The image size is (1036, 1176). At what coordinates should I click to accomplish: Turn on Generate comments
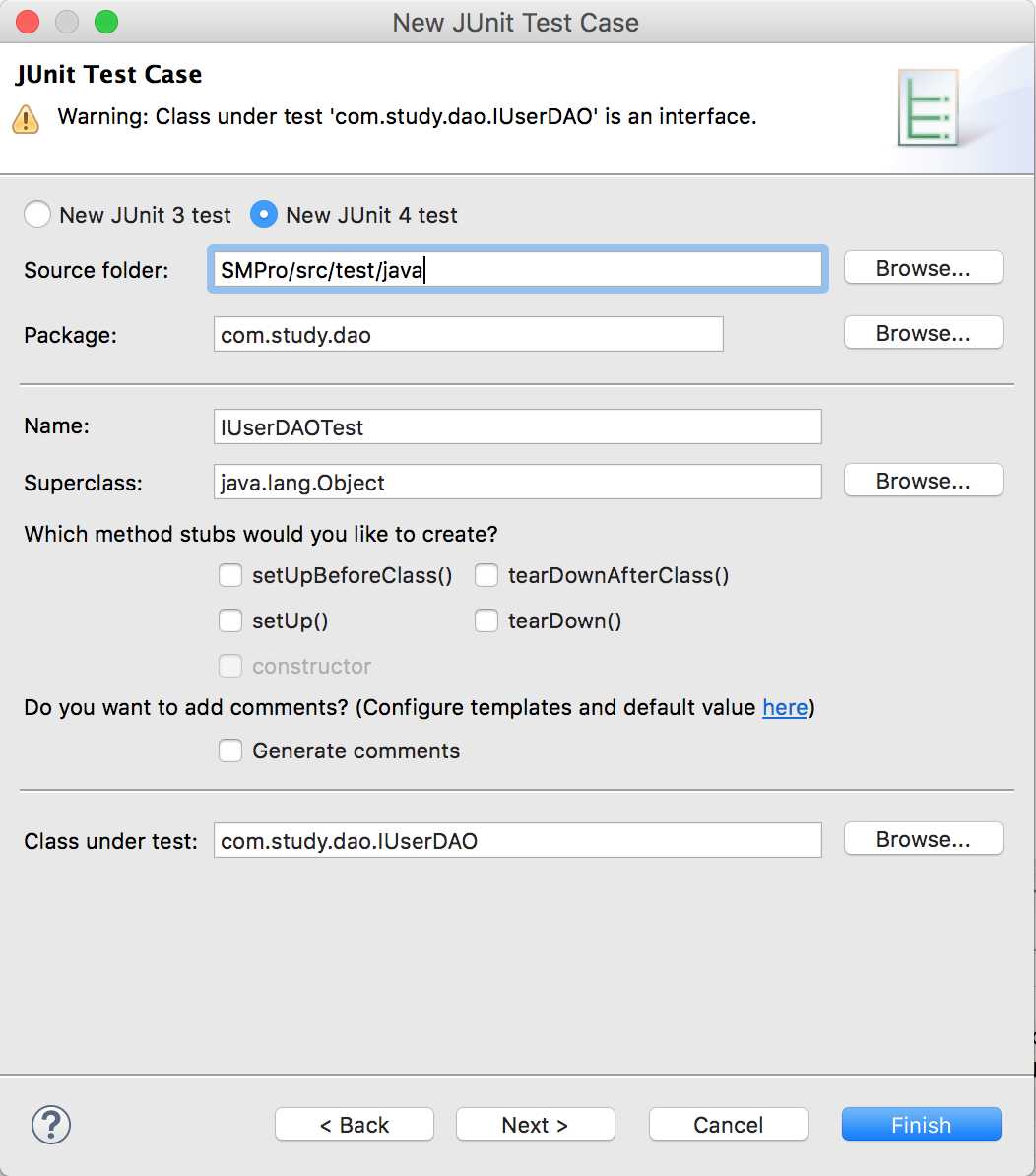tap(230, 751)
